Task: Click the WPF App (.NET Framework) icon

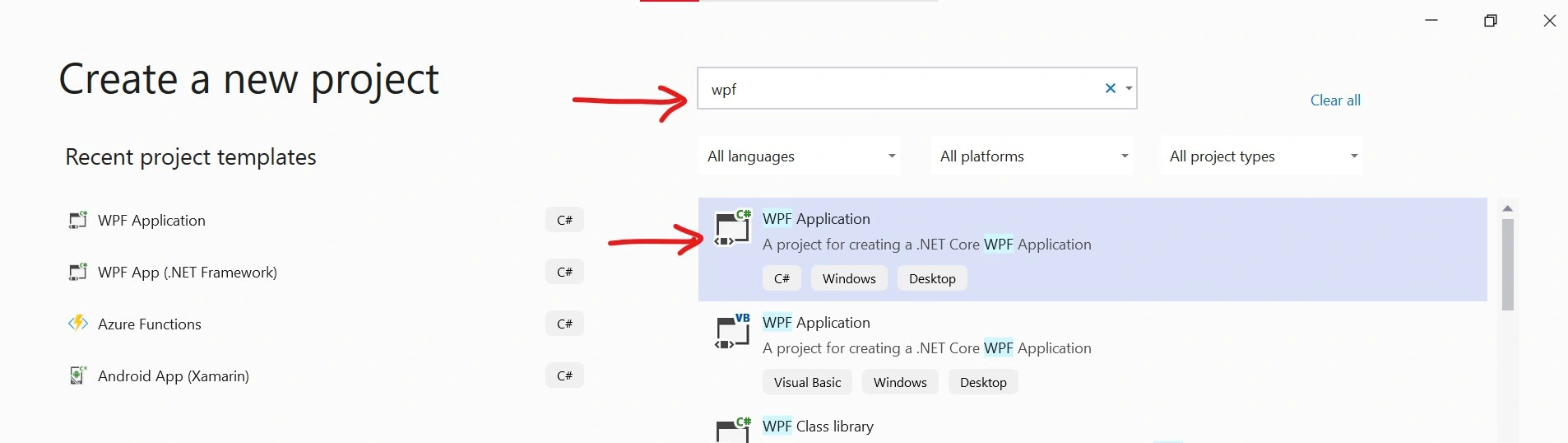Action: point(77,273)
